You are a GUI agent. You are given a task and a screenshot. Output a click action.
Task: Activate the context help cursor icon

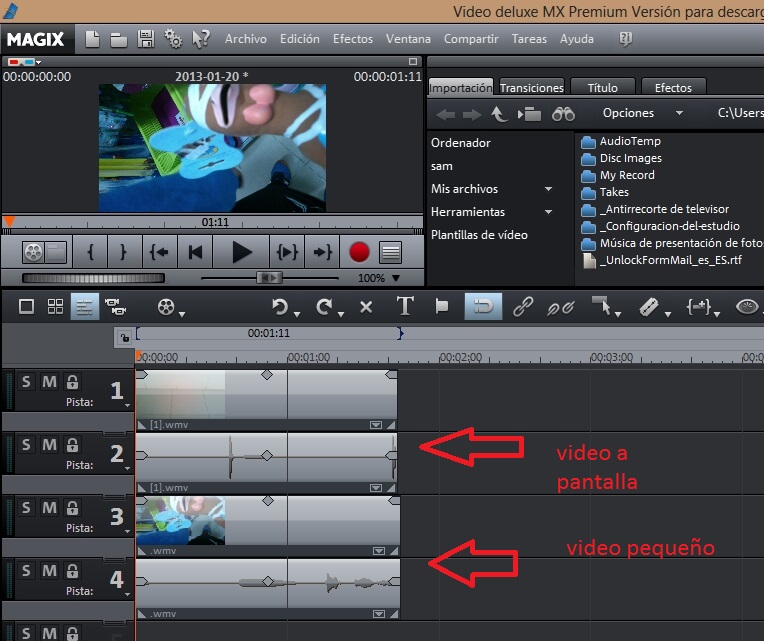(200, 39)
